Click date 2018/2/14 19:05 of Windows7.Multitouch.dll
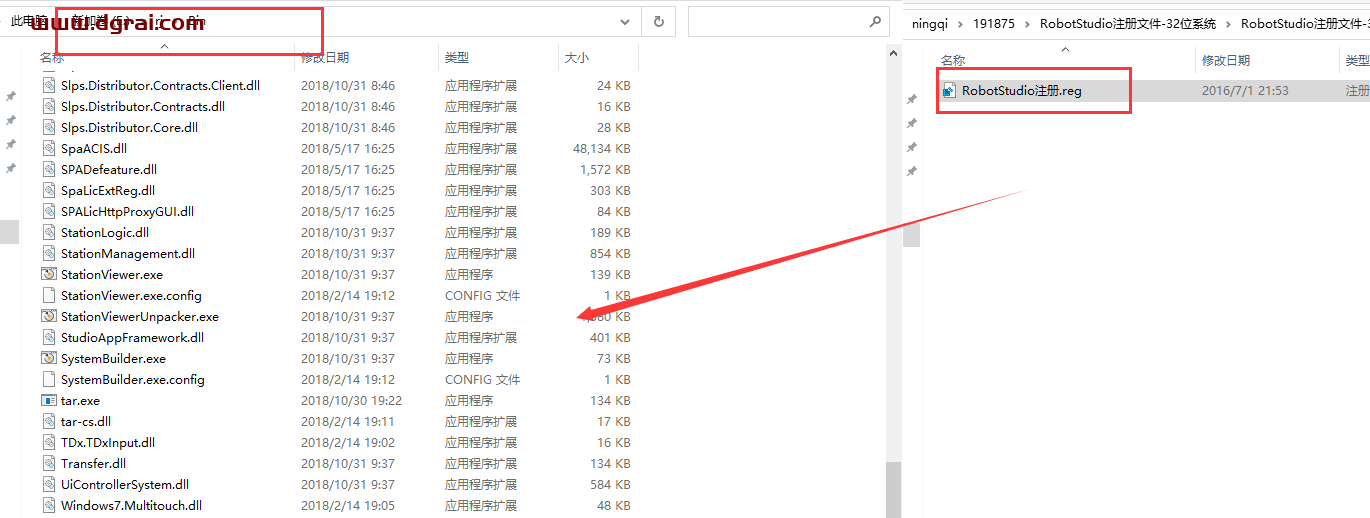The width and height of the screenshot is (1370, 518). (348, 506)
